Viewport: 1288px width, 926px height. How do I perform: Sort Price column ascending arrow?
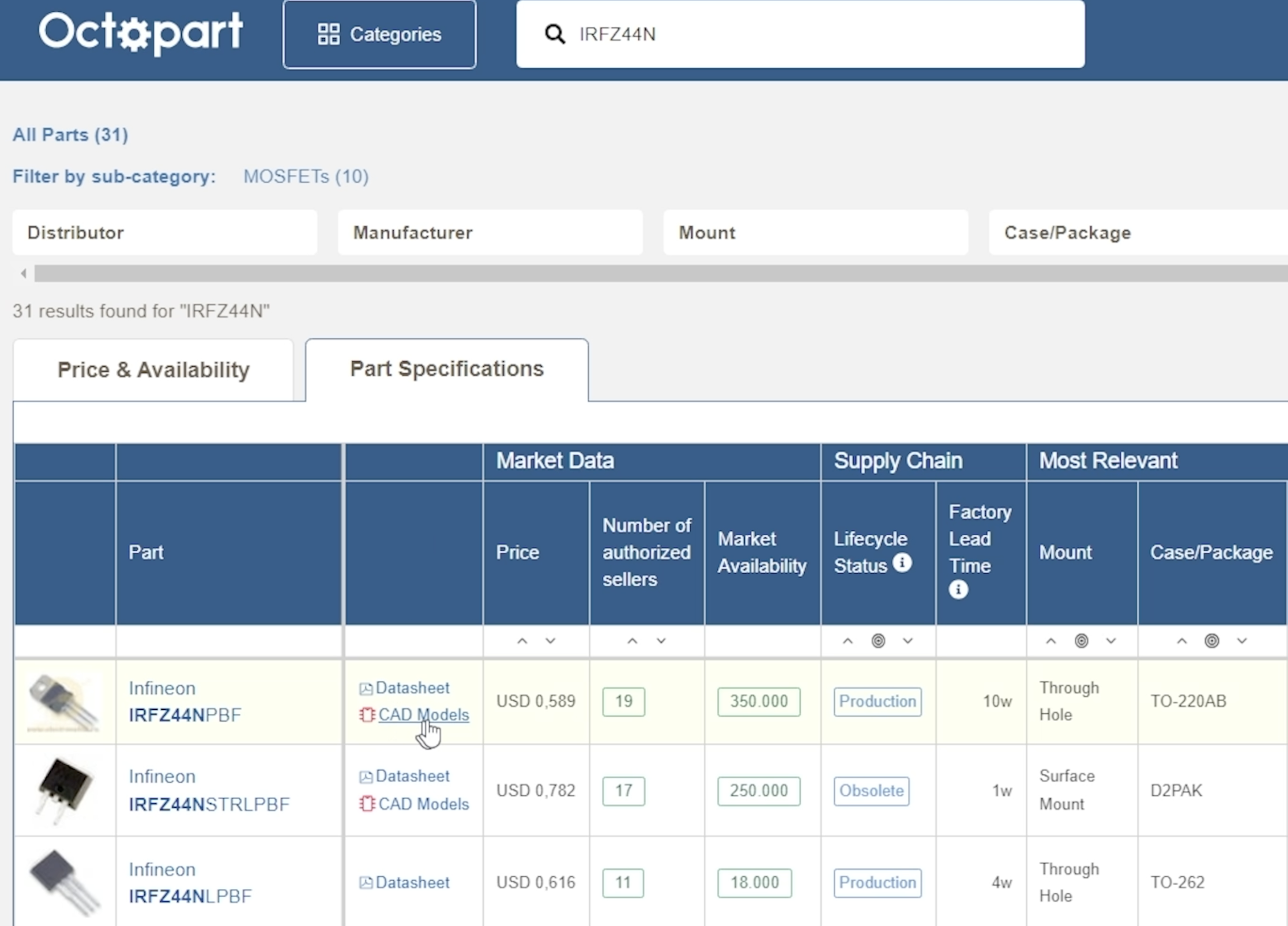(x=522, y=641)
